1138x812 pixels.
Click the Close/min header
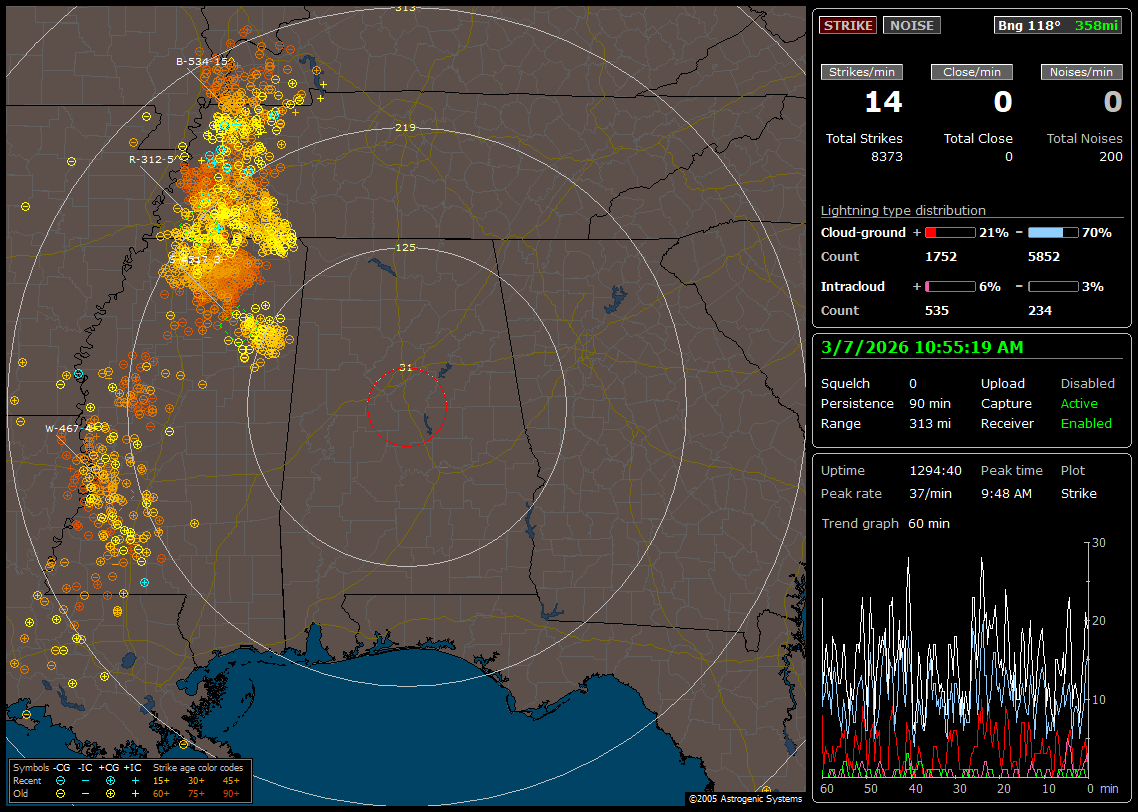point(972,72)
